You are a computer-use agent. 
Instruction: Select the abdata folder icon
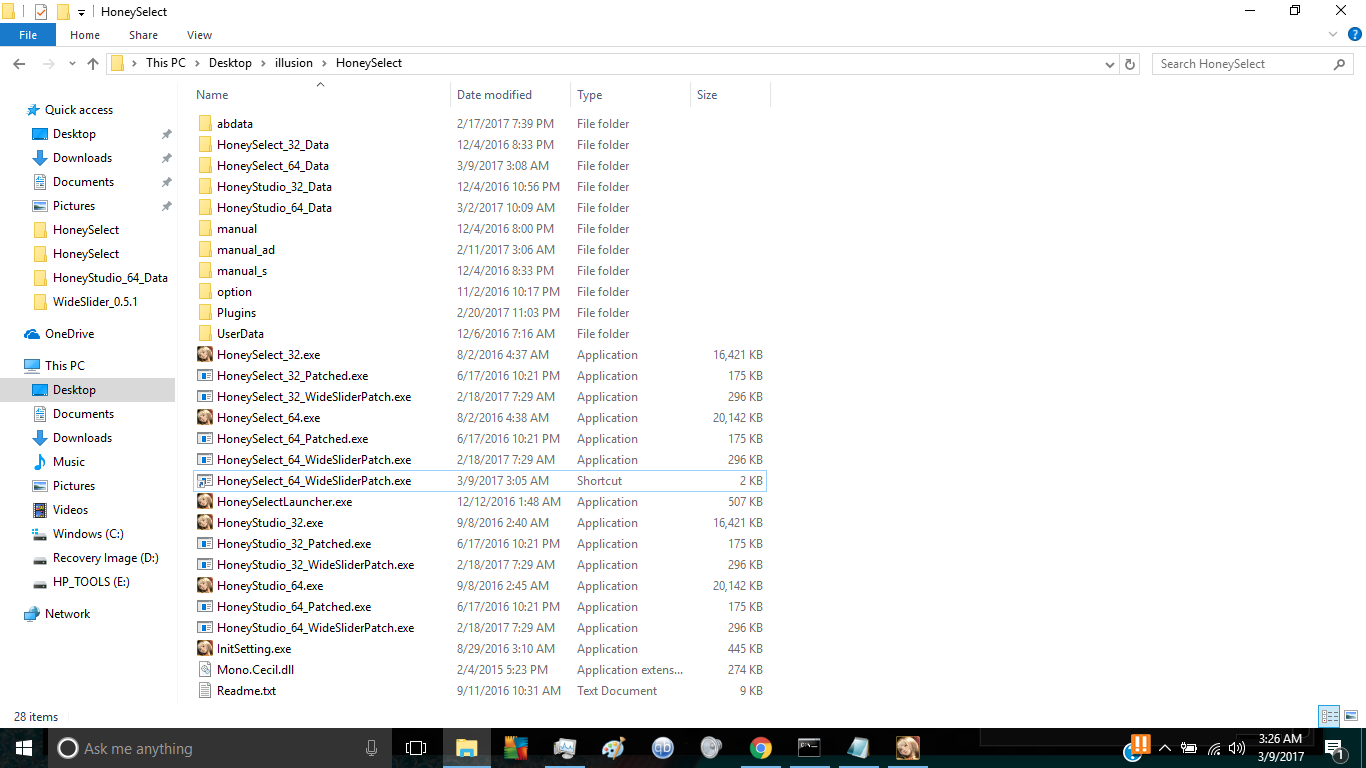point(205,124)
